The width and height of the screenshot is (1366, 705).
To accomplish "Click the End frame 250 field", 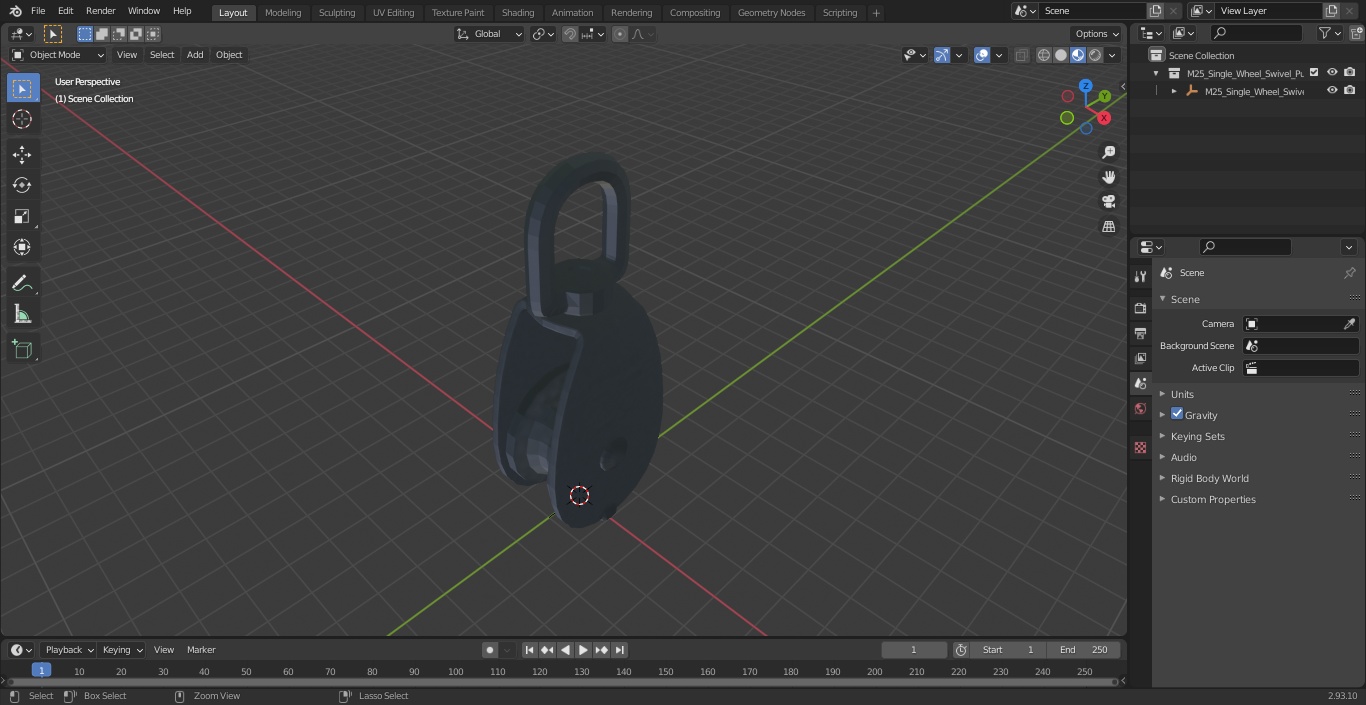I will 1084,650.
